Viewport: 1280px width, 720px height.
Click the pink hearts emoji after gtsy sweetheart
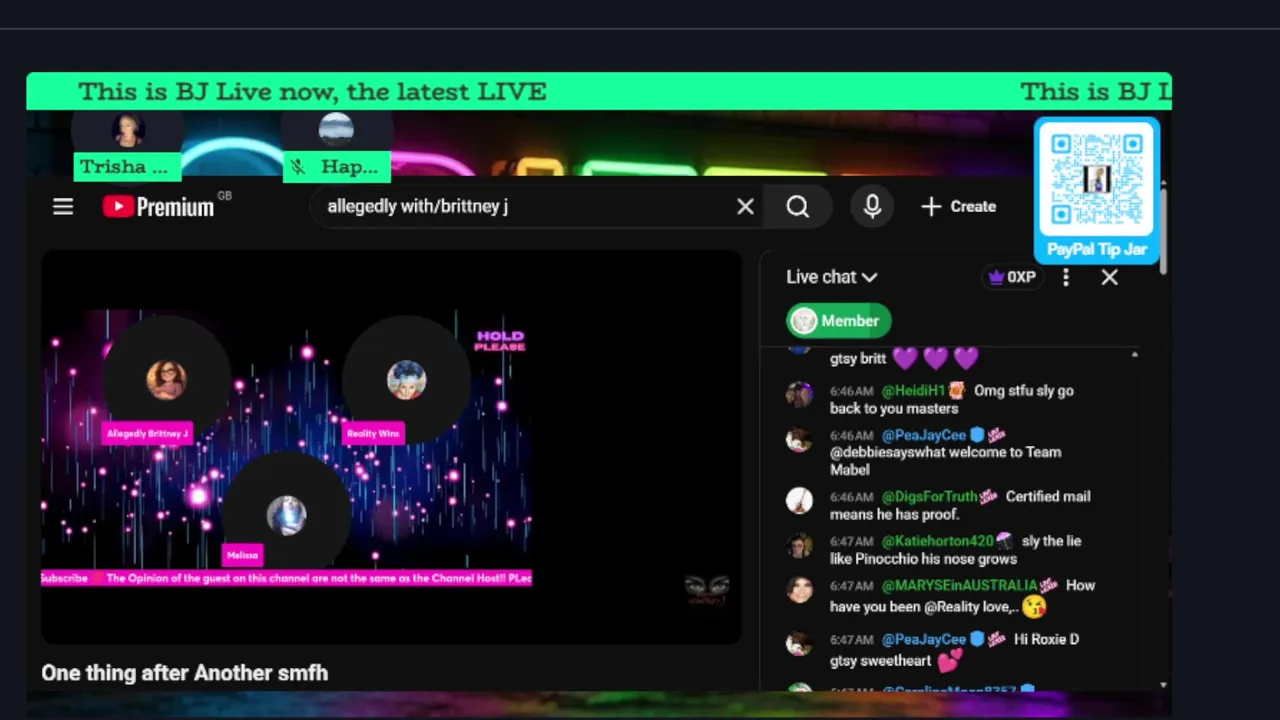[x=950, y=660]
